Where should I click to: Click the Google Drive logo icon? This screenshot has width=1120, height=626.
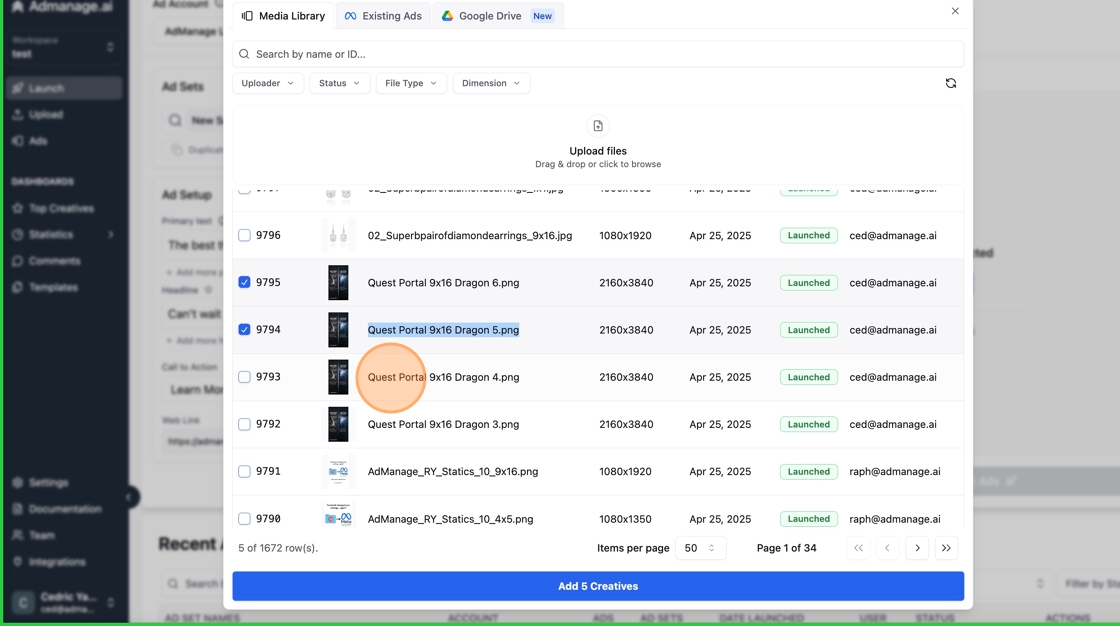[x=447, y=16]
